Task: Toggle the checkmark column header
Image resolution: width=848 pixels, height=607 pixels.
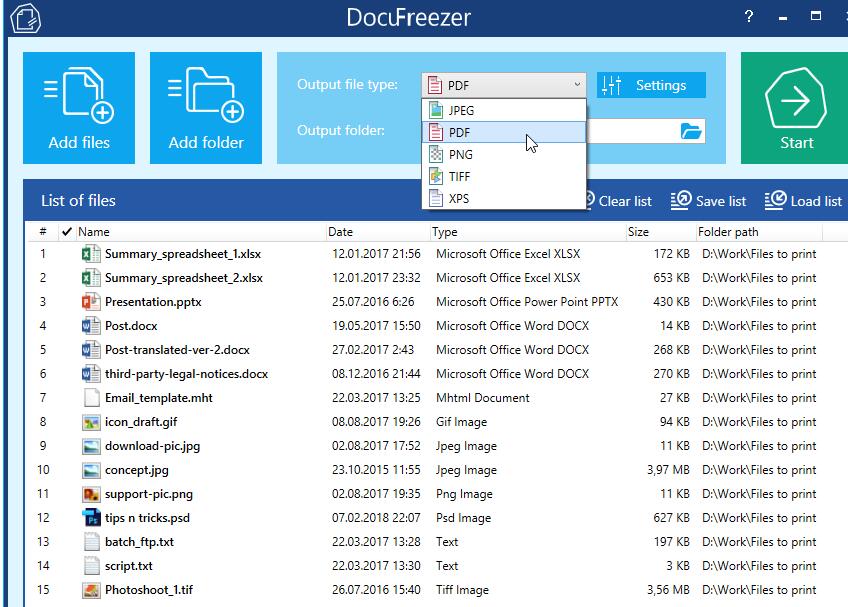Action: coord(67,232)
